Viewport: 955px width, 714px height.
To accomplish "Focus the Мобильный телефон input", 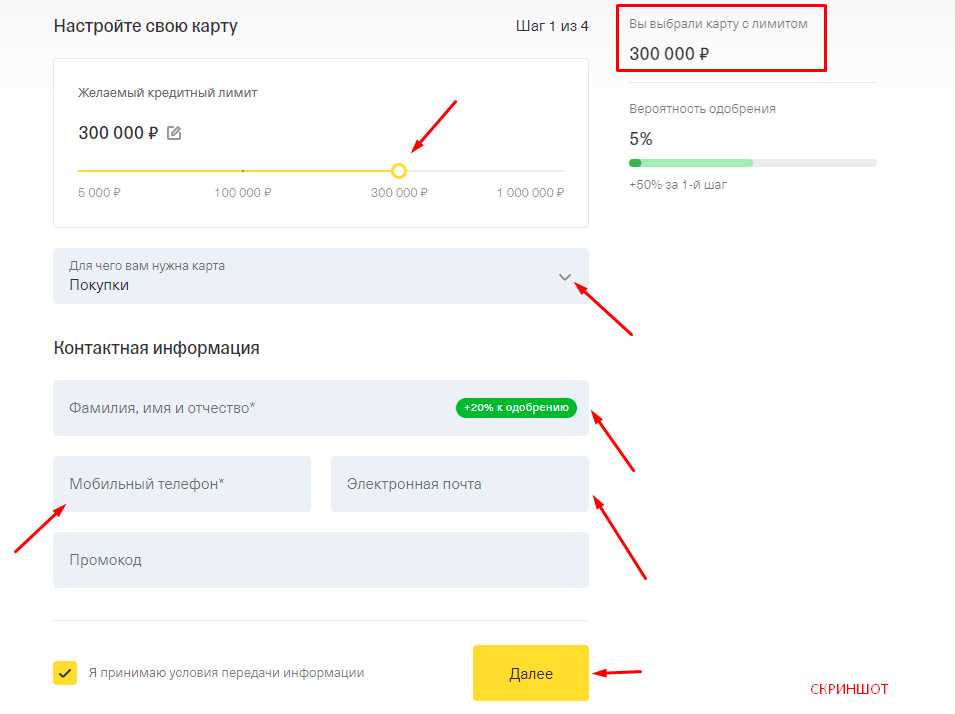I will tap(182, 484).
